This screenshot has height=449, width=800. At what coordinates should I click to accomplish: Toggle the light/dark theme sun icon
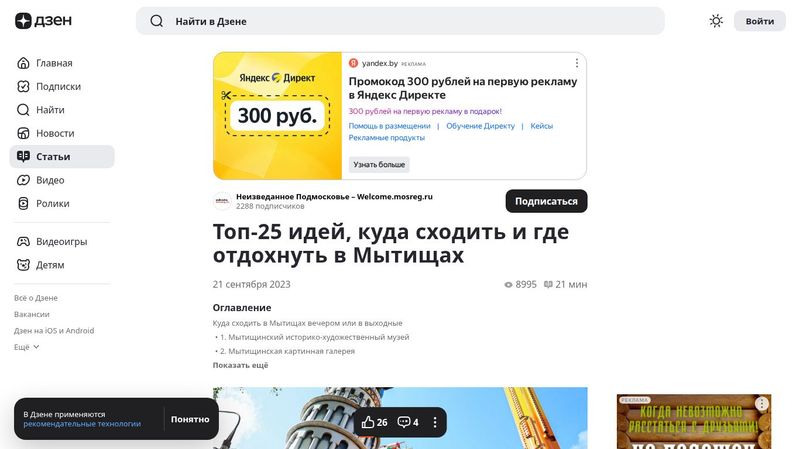[716, 21]
